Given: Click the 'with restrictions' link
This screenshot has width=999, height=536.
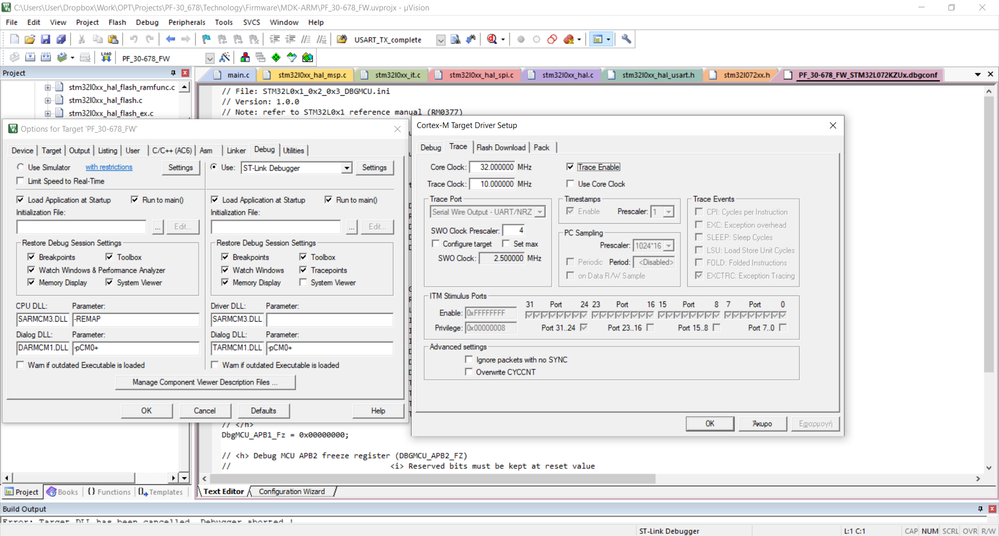Looking at the screenshot, I should (x=109, y=167).
